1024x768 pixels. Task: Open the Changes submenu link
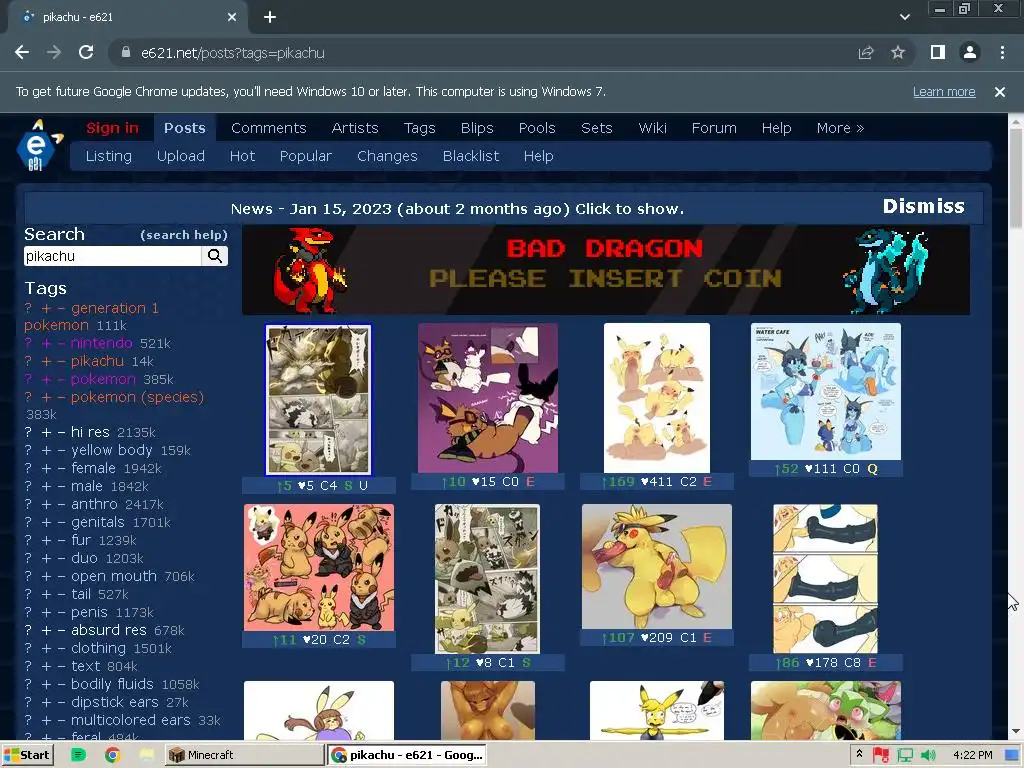(x=387, y=156)
